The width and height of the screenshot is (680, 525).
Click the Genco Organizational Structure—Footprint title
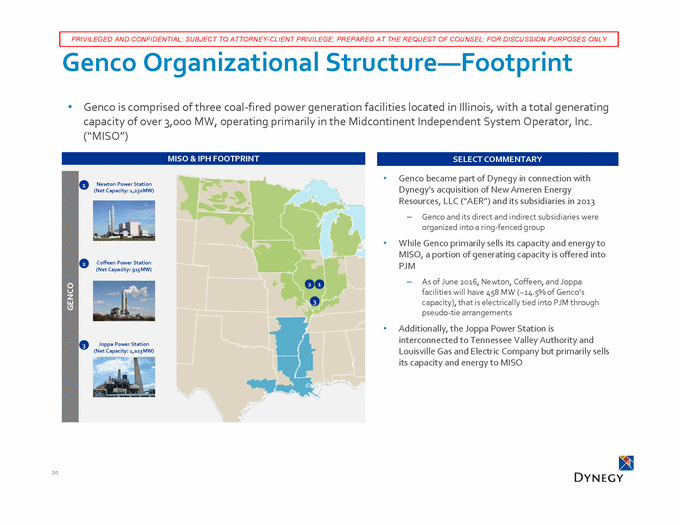(316, 64)
